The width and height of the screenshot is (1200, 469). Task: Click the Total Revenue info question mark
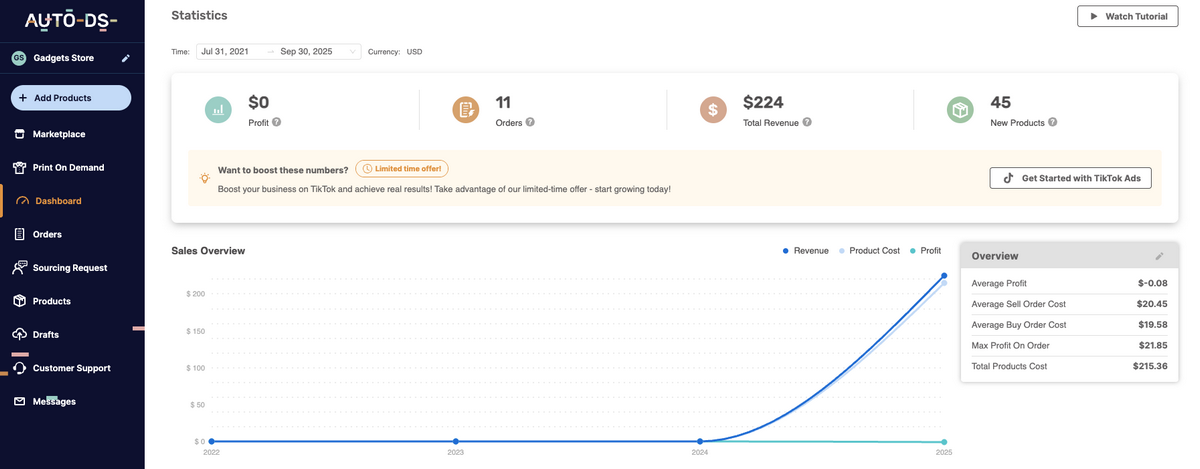[806, 123]
